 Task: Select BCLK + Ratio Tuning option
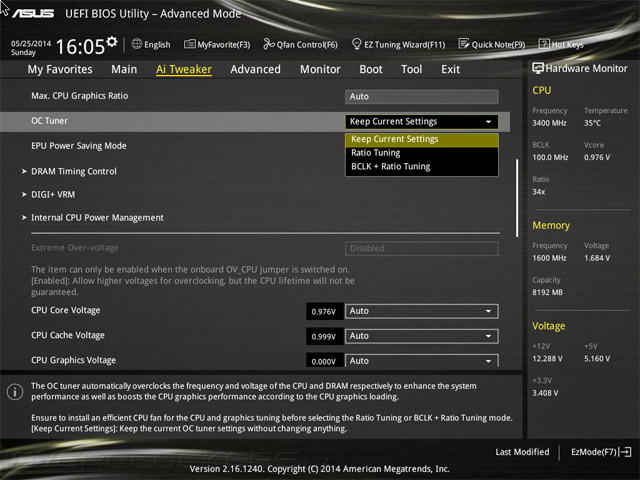pyautogui.click(x=422, y=167)
